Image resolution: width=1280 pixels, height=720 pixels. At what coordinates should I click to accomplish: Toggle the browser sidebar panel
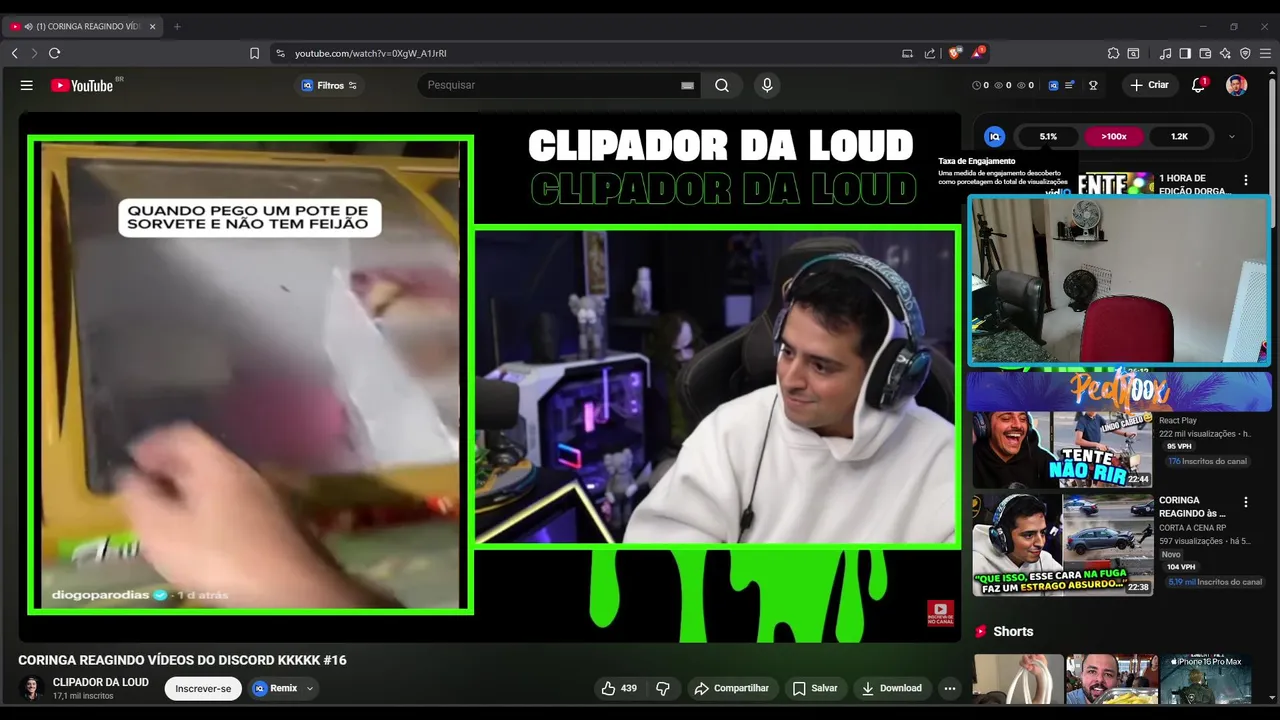pos(1185,53)
